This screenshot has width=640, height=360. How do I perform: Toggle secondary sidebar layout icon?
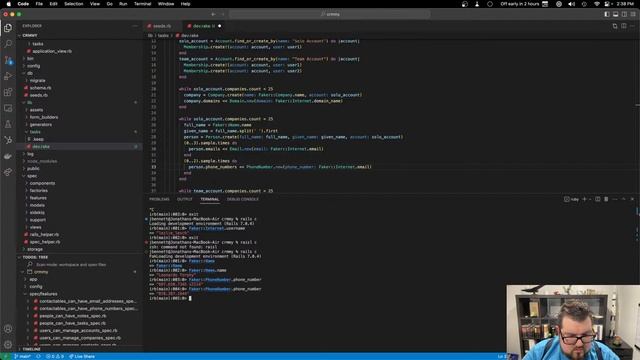[624, 14]
